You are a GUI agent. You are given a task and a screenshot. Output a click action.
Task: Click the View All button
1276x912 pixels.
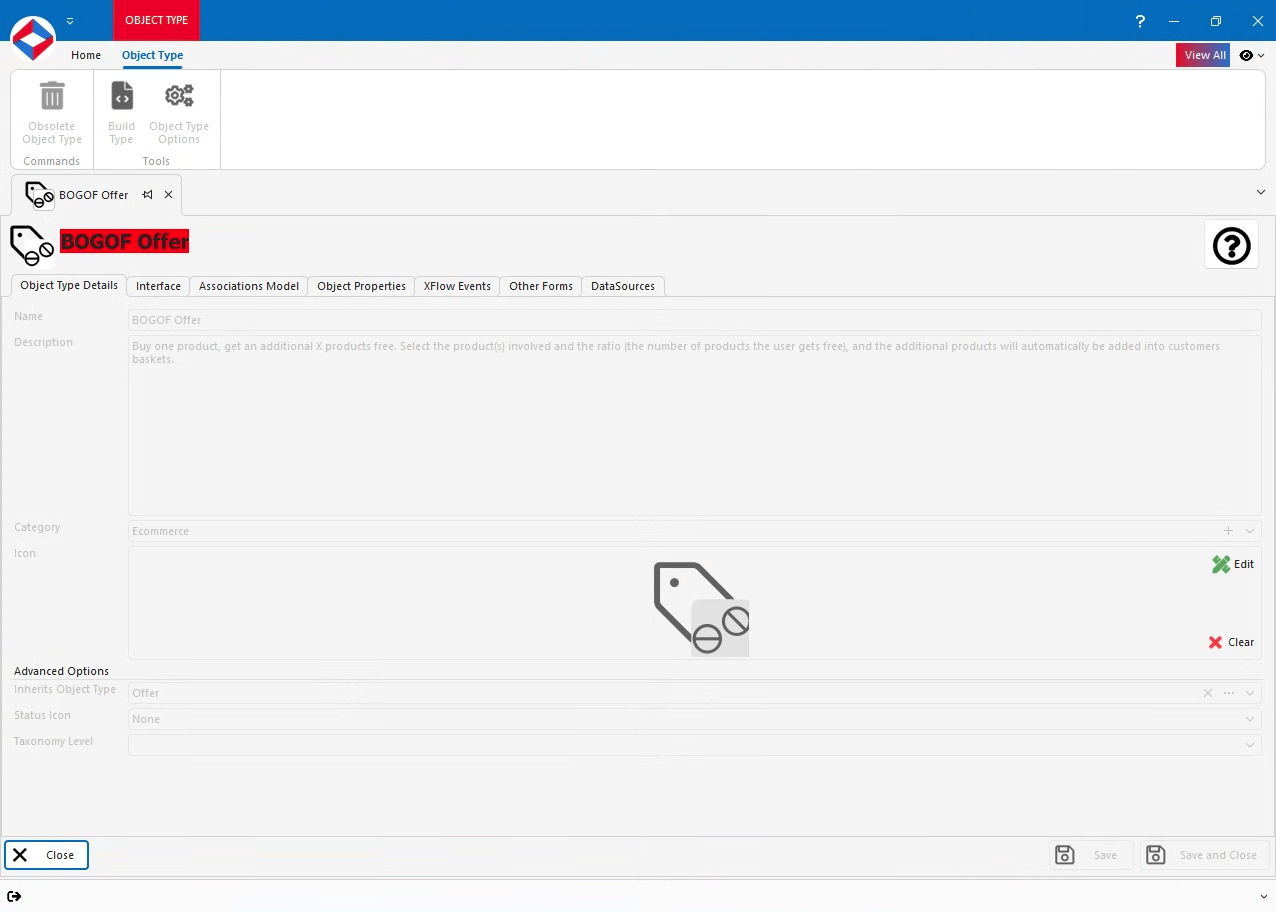[1203, 55]
